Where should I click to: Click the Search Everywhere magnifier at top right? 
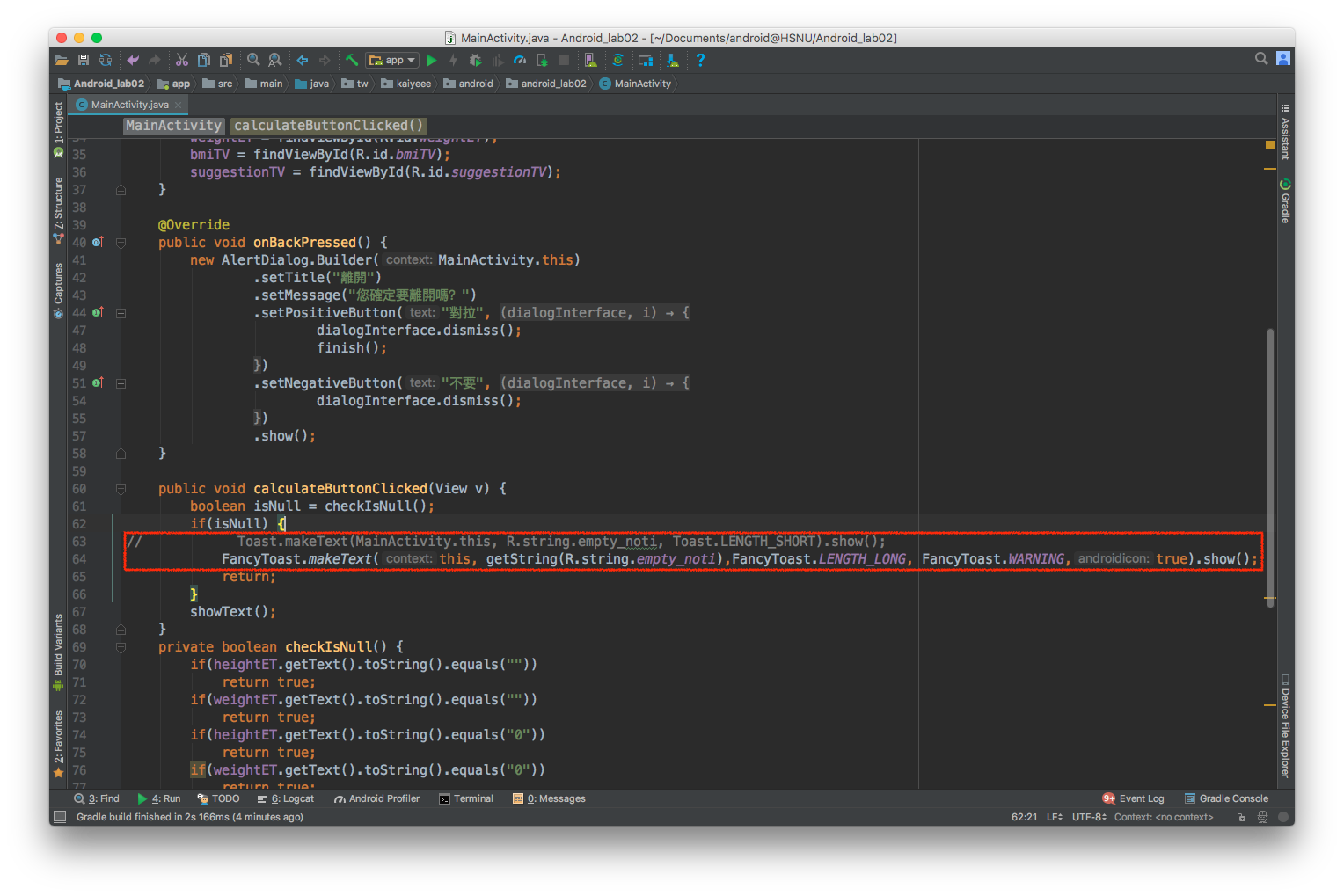point(1261,59)
